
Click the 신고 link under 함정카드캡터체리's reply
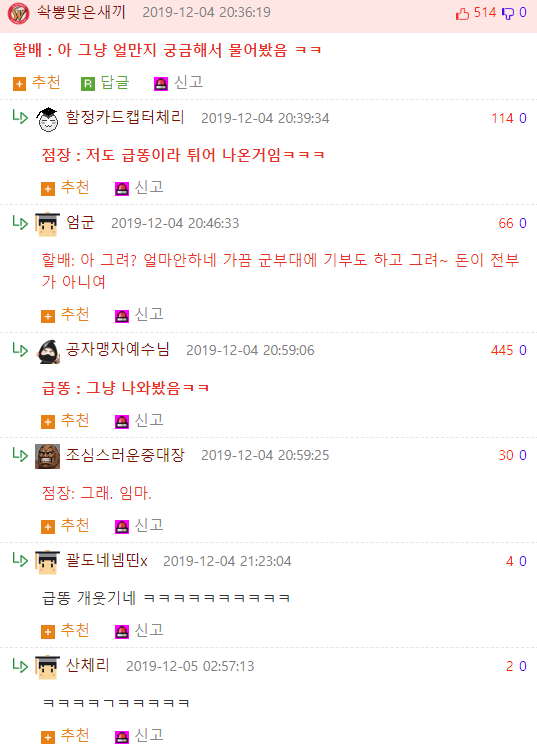(149, 188)
